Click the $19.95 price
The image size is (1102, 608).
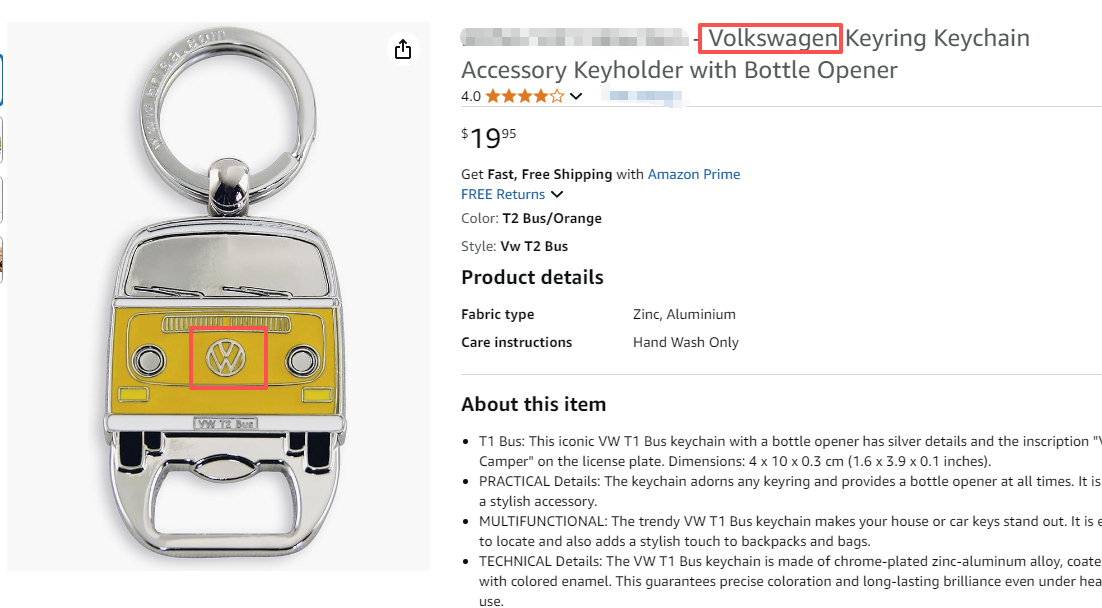[489, 138]
